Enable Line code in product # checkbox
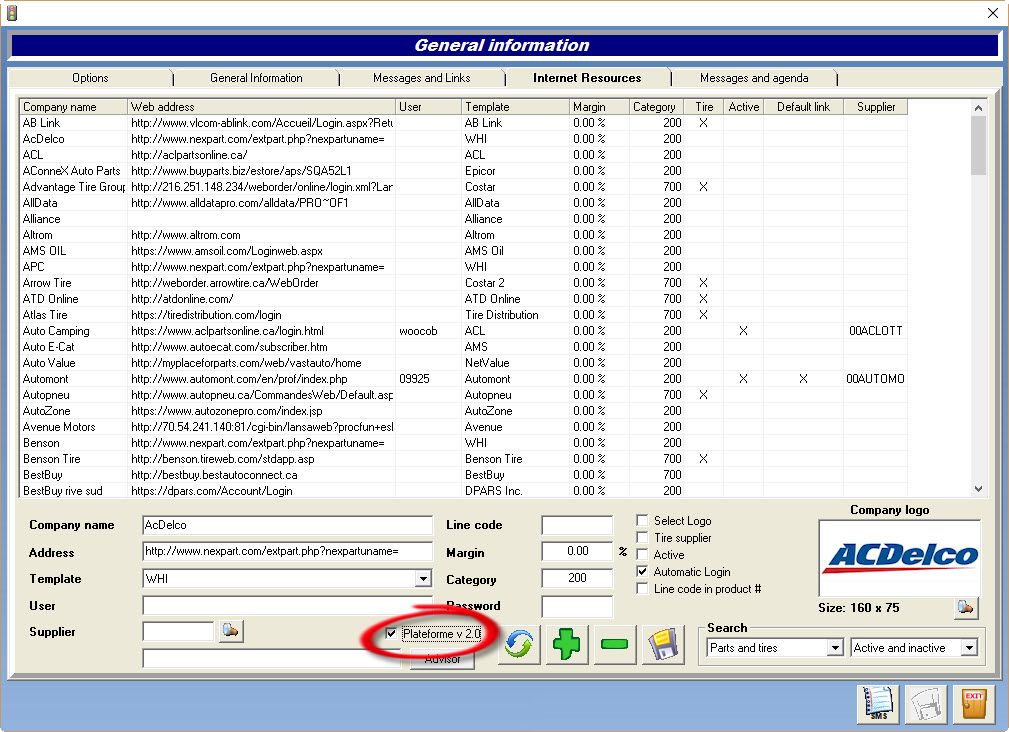1009x732 pixels. [642, 589]
